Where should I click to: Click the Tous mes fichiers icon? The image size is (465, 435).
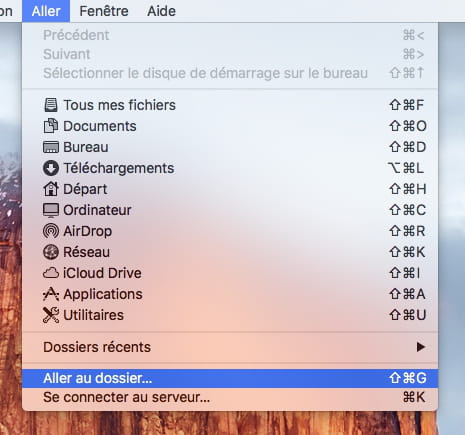51,105
